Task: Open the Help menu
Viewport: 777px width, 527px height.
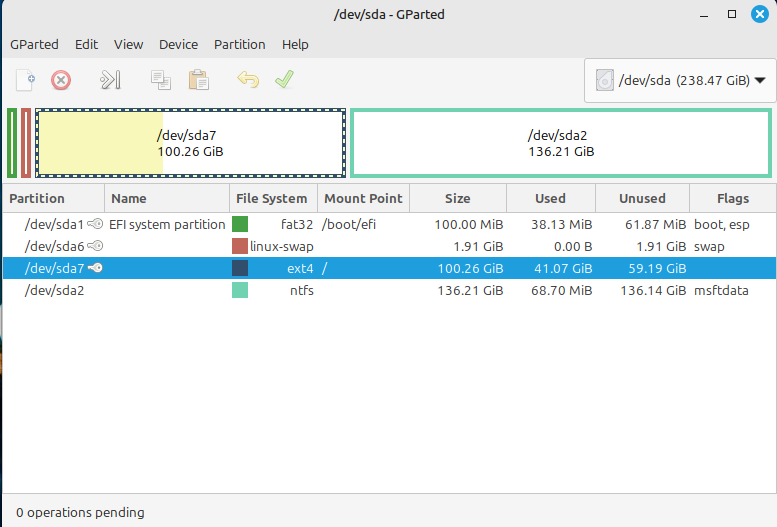Action: [x=295, y=45]
